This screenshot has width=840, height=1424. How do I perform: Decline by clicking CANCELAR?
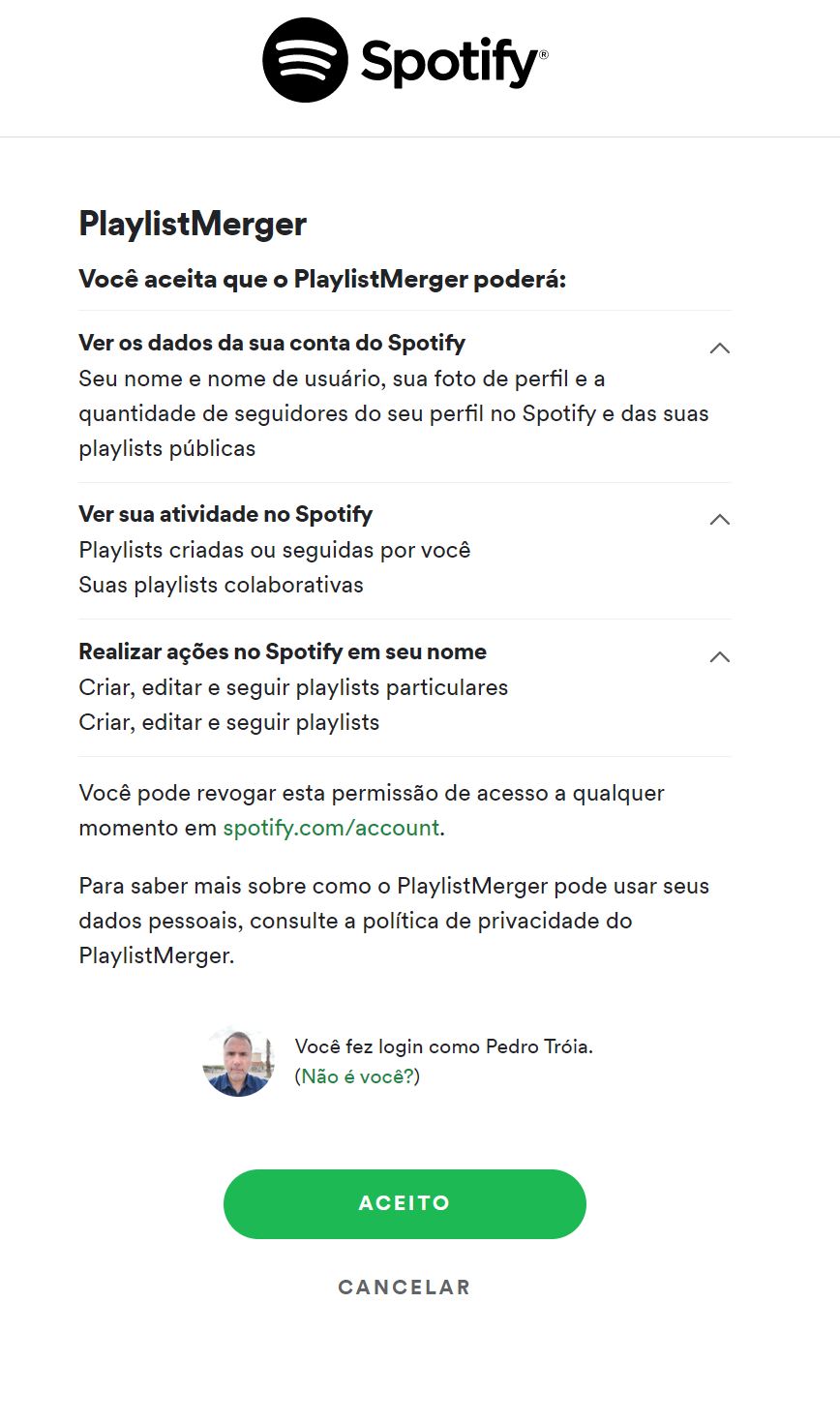pyautogui.click(x=405, y=1288)
